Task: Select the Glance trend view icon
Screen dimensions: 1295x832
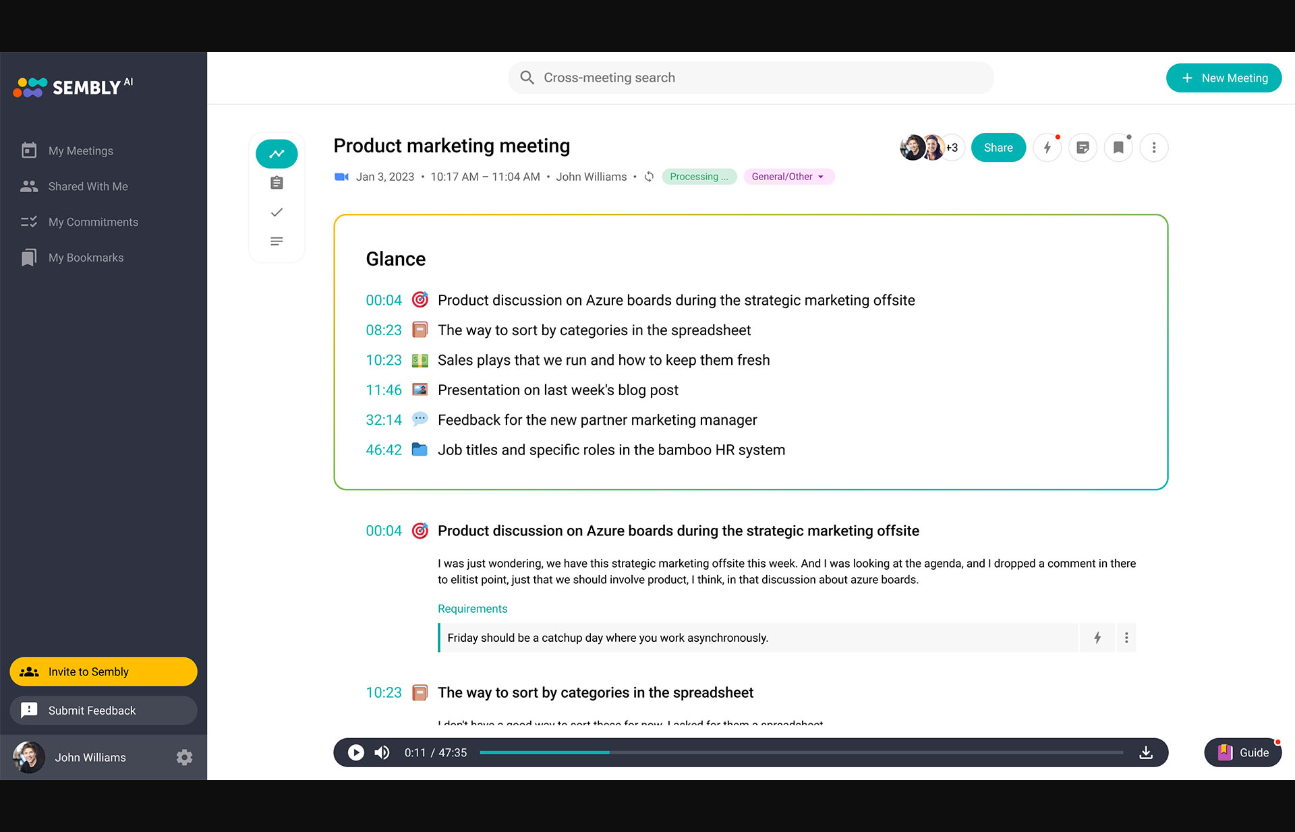Action: (277, 154)
